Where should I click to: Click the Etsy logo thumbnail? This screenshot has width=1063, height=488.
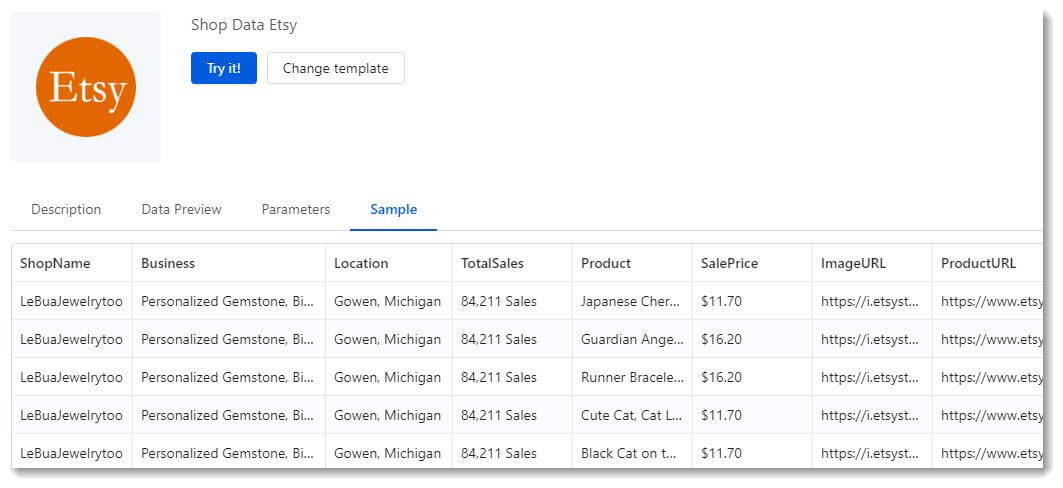click(x=86, y=87)
